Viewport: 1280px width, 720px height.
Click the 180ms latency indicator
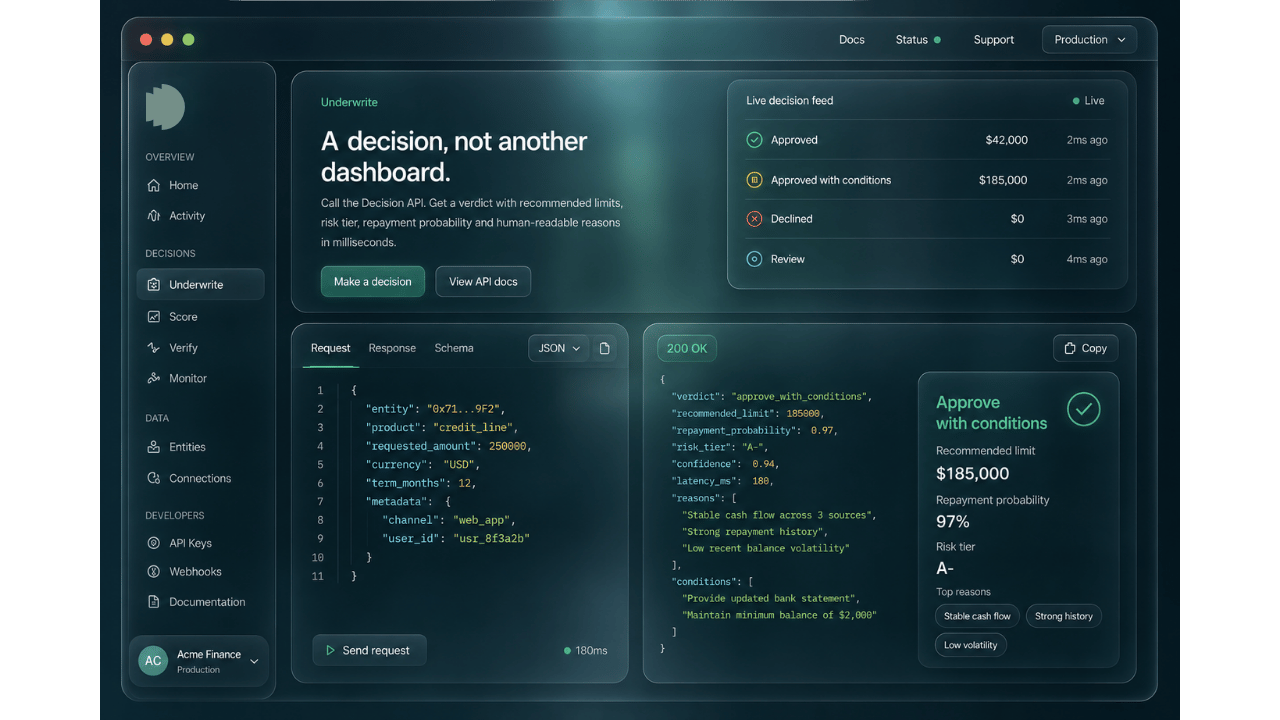click(x=586, y=650)
